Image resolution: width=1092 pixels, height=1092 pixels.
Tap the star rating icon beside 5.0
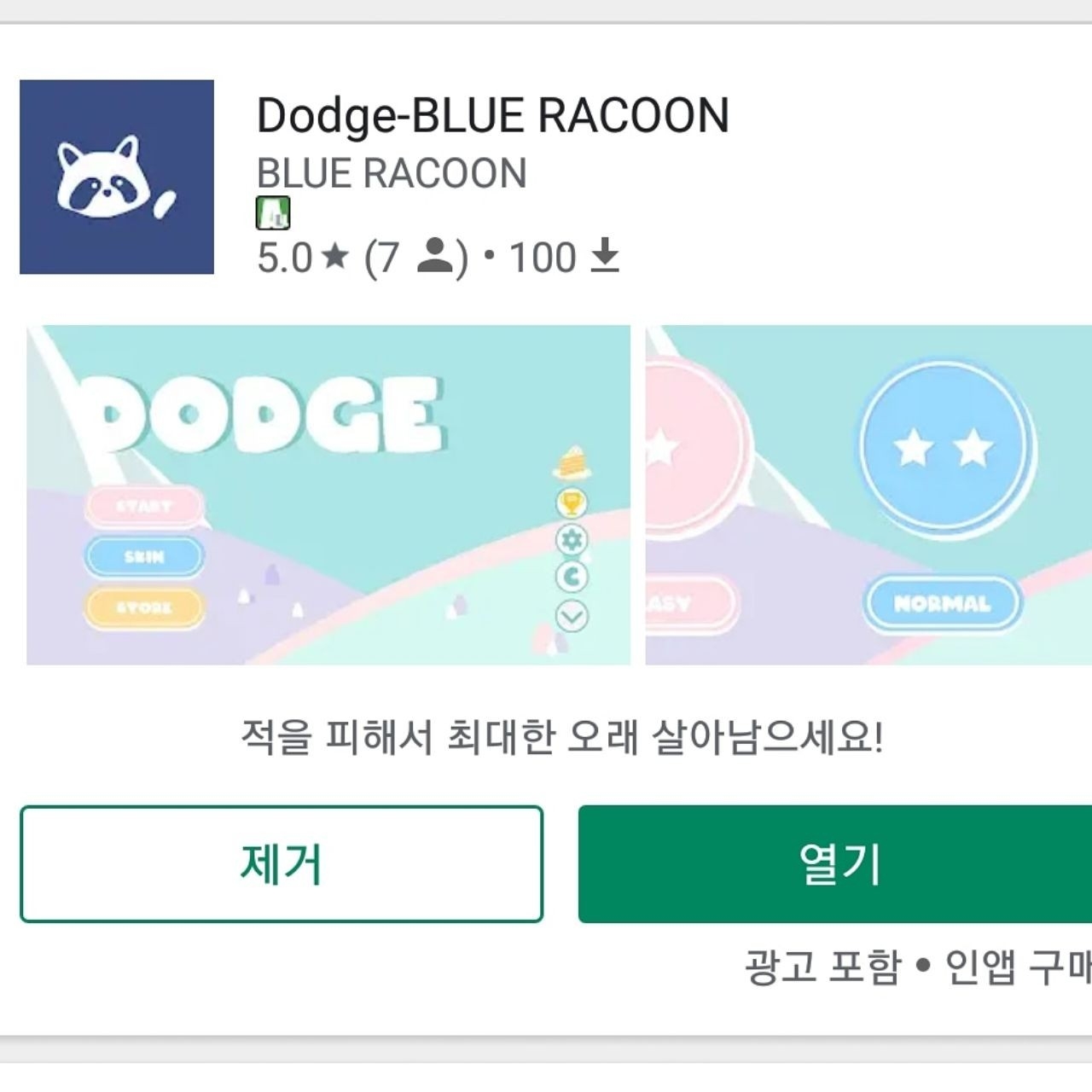334,255
